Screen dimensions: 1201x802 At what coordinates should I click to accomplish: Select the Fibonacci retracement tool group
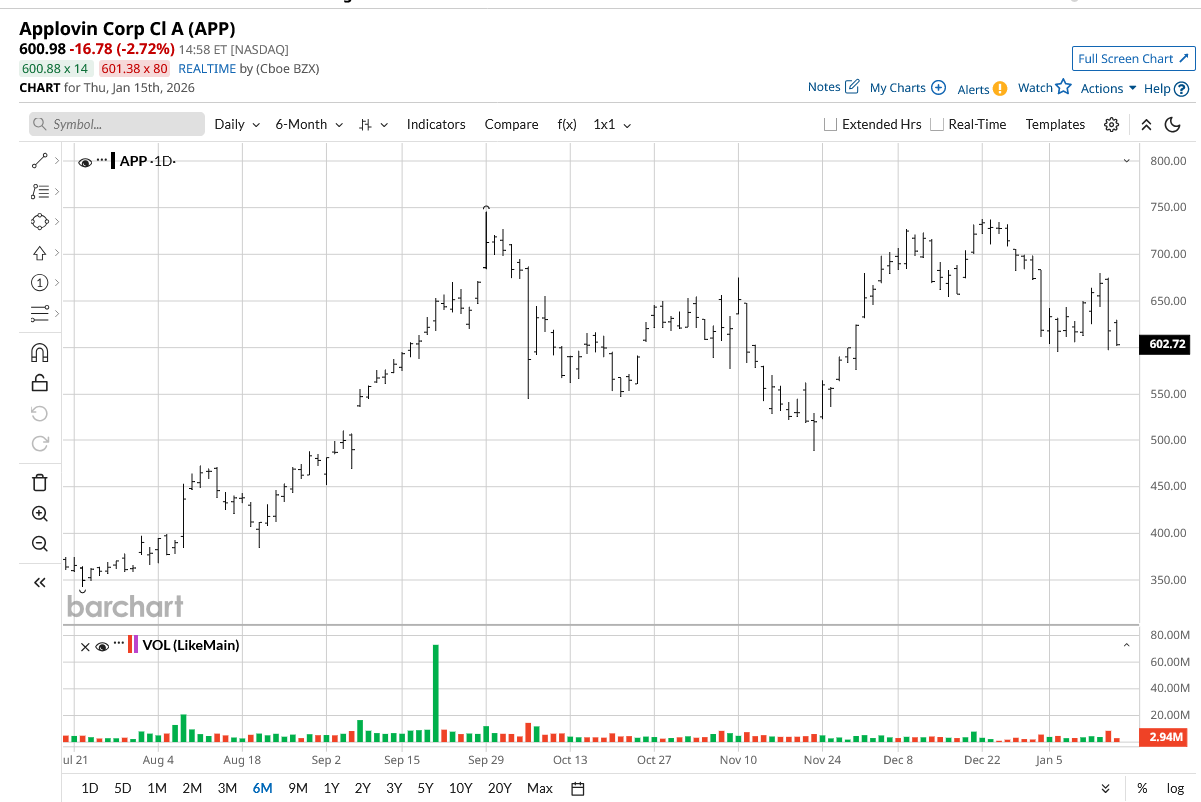tap(40, 191)
